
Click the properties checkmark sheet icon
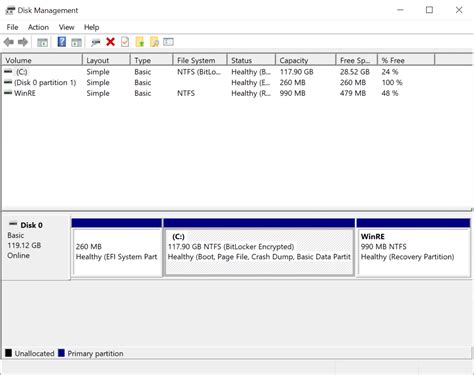click(x=125, y=42)
